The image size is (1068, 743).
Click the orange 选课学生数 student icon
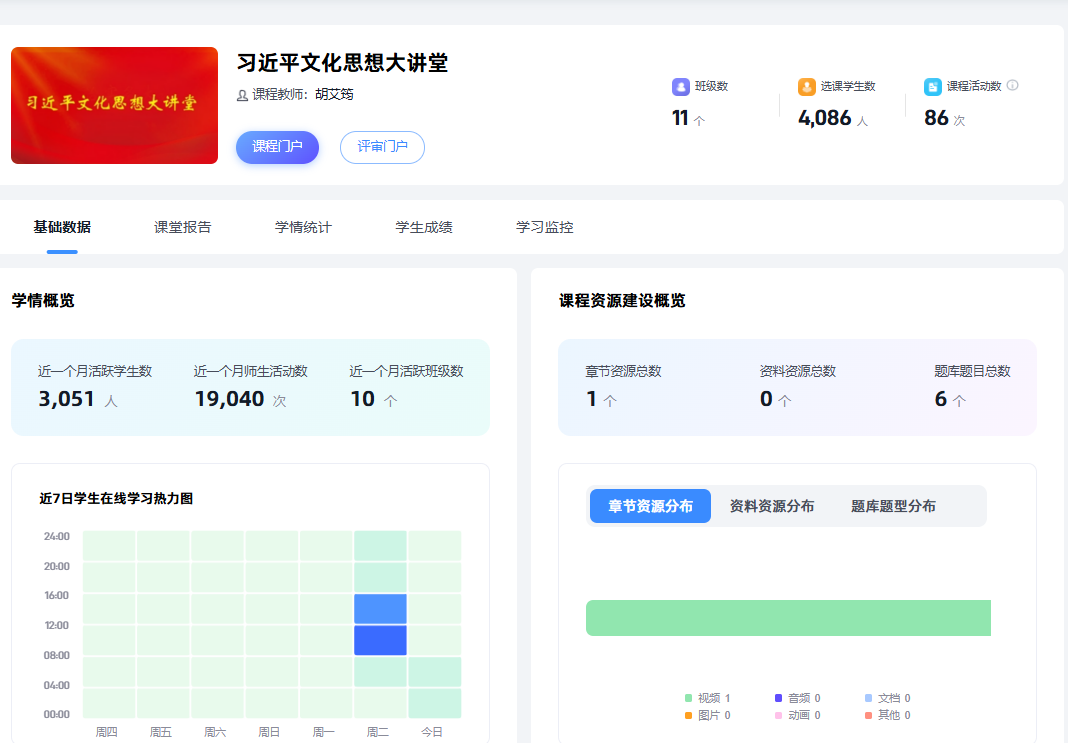[x=807, y=87]
